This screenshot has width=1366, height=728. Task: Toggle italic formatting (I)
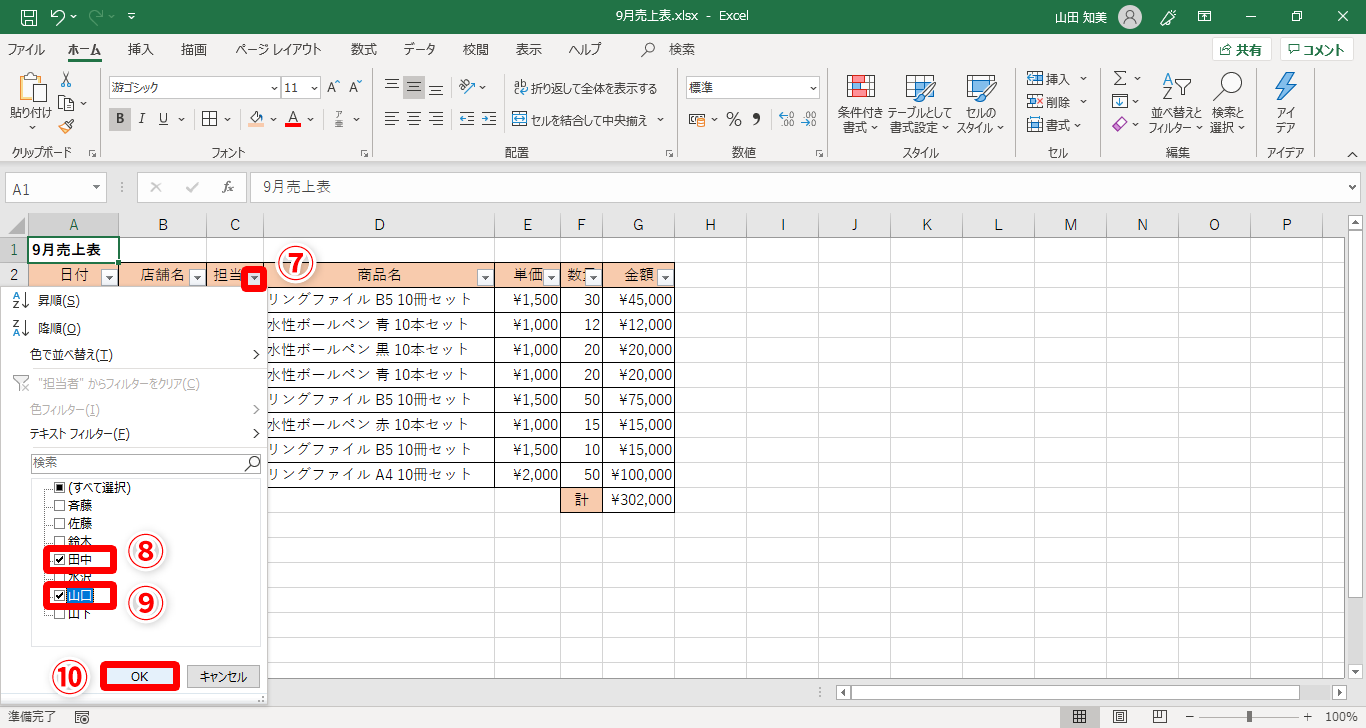click(142, 119)
